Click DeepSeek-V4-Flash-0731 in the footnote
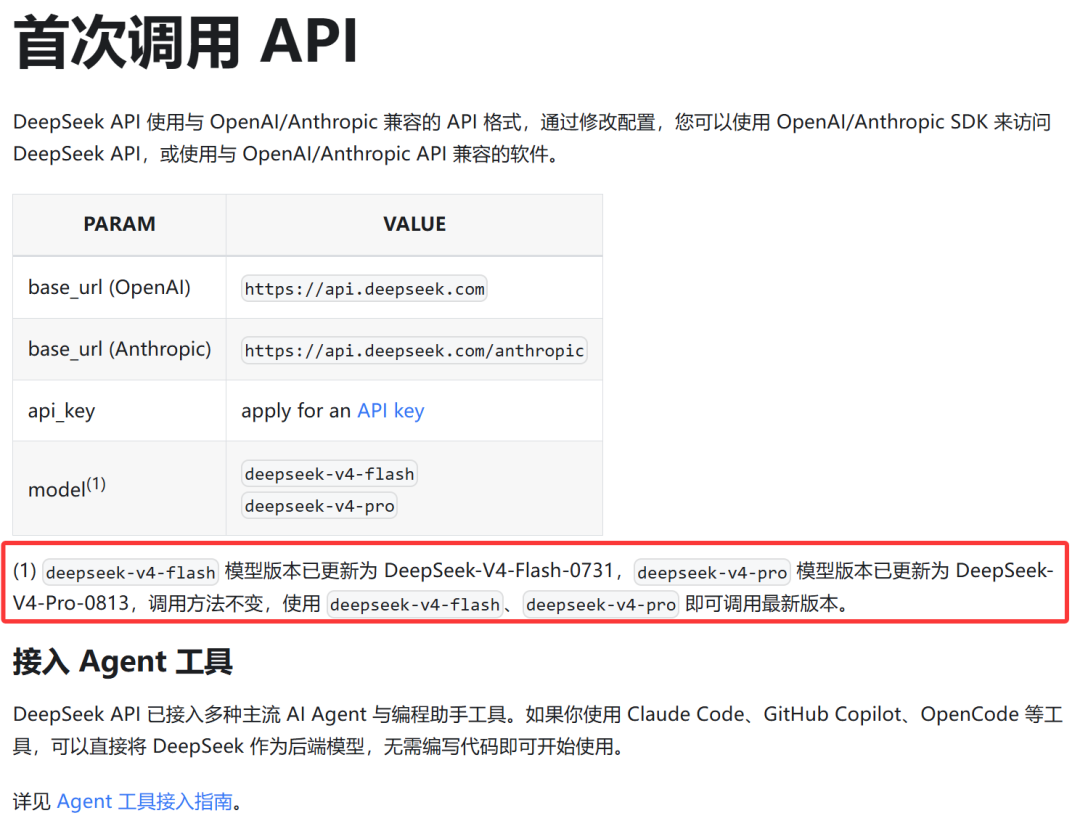 (499, 570)
